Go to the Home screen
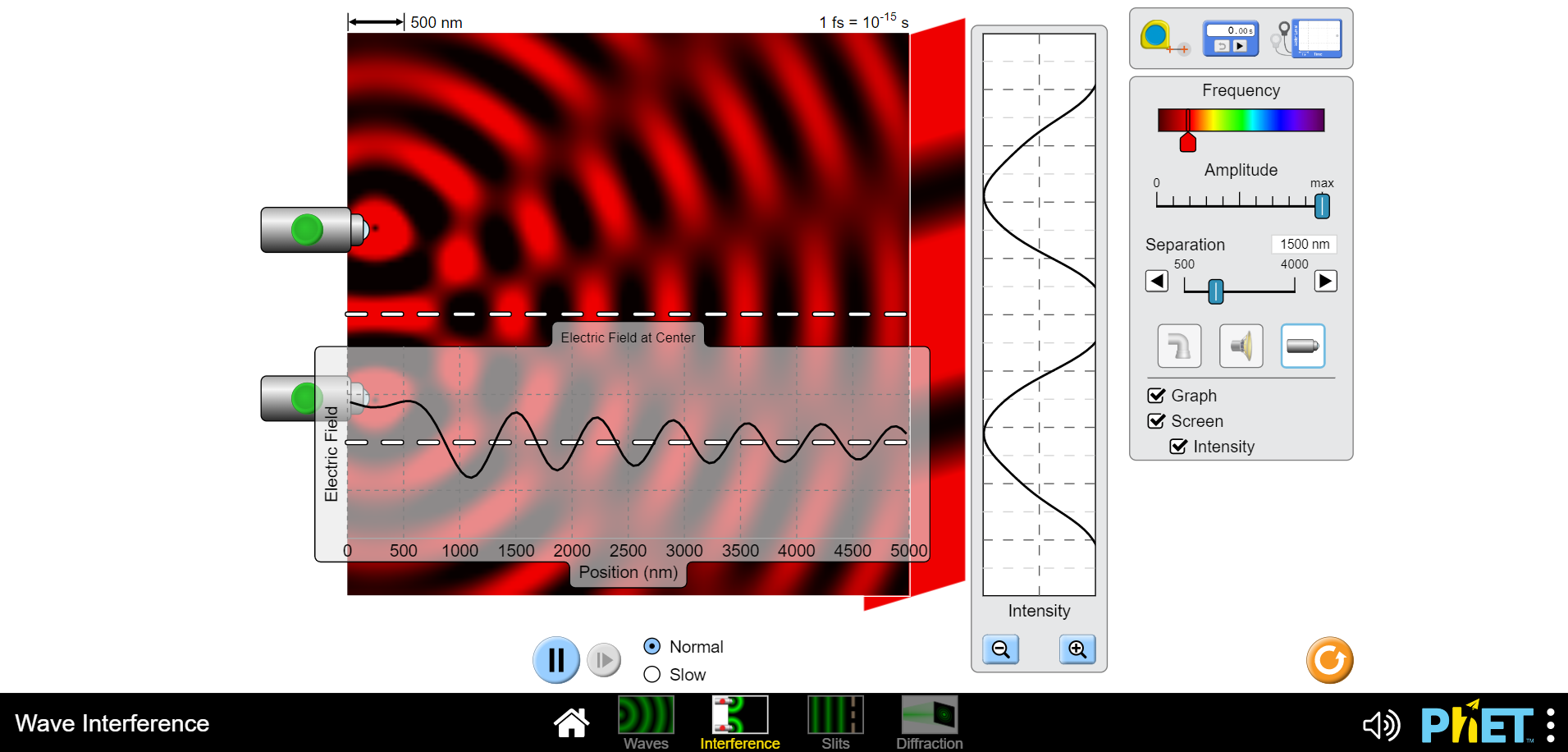The height and width of the screenshot is (752, 1568). (x=571, y=722)
